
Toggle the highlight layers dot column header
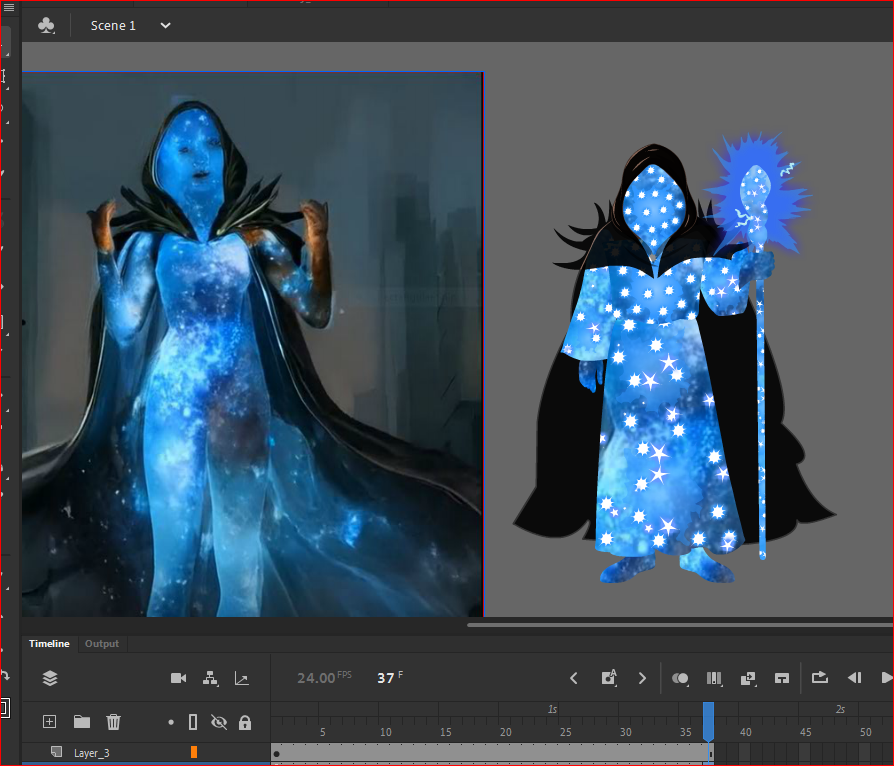171,722
